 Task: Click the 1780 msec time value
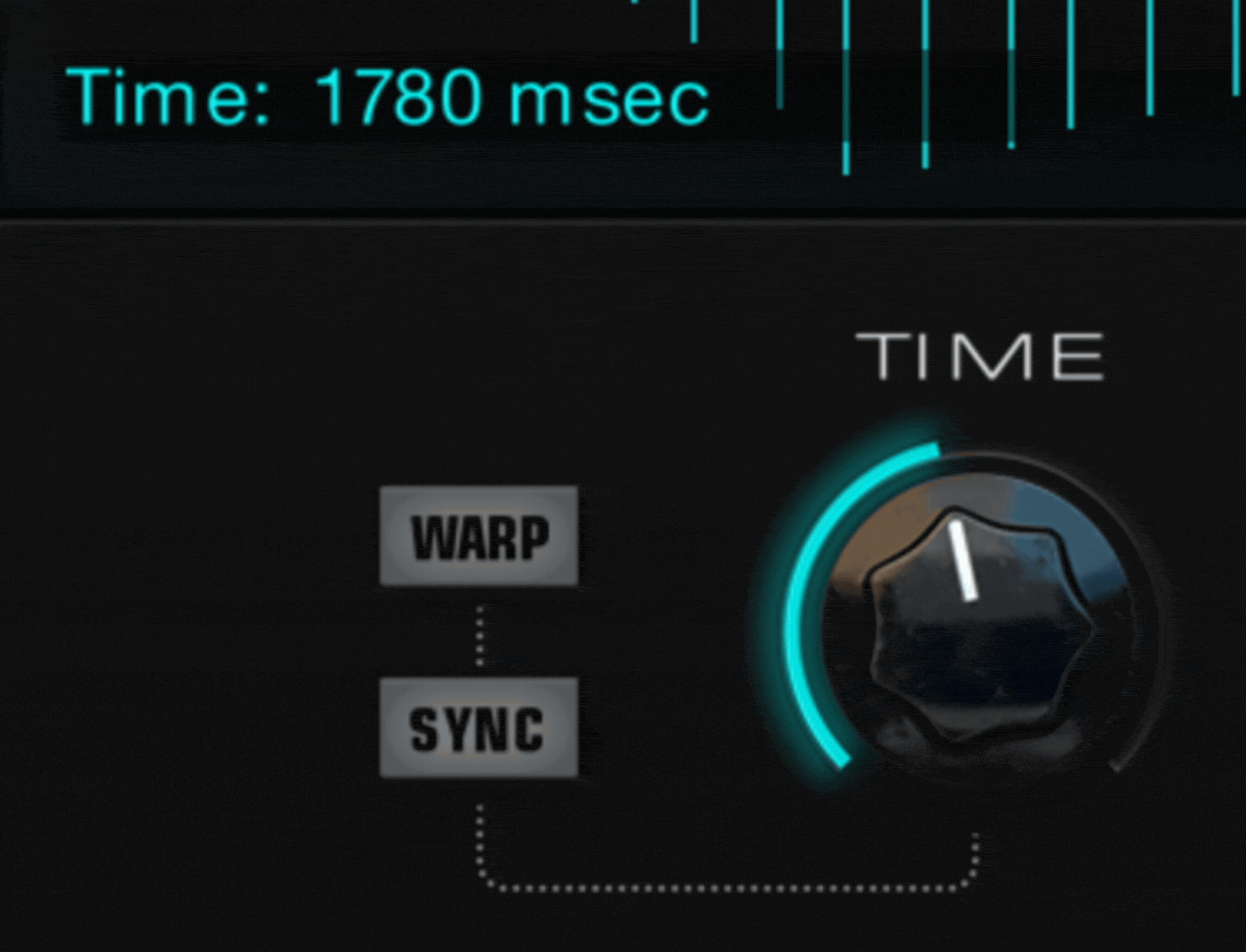tap(512, 98)
